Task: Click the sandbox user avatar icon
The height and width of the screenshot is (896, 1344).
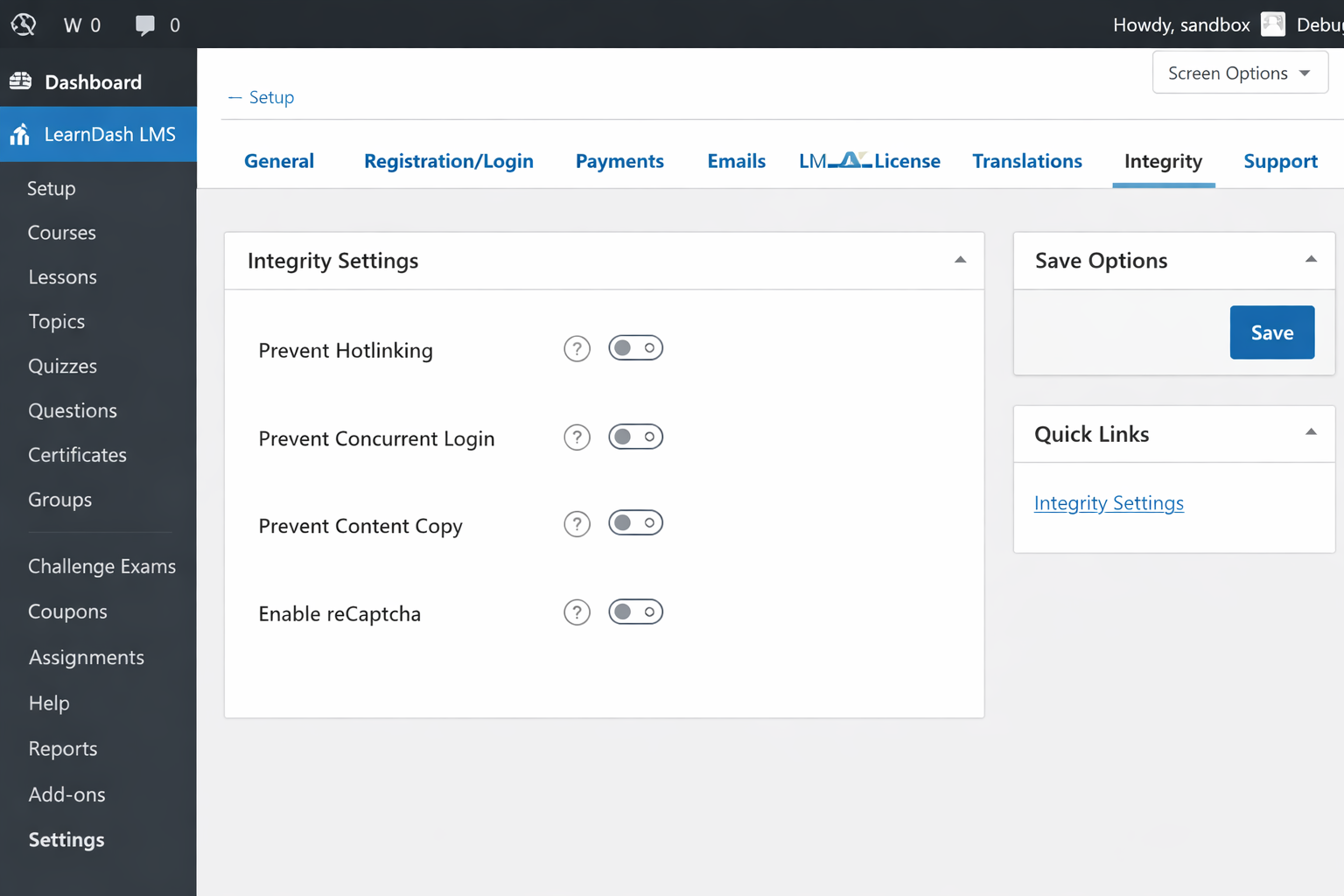Action: point(1272,24)
